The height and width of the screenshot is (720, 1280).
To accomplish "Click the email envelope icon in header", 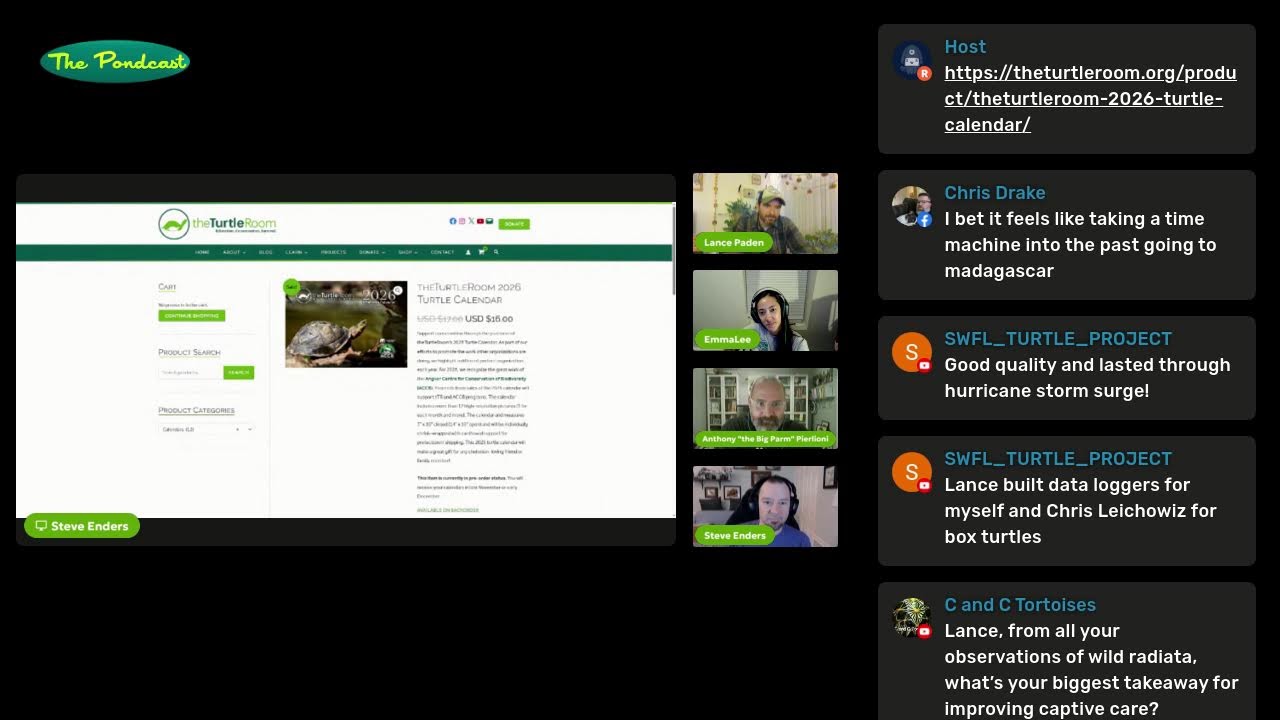I will coord(489,221).
